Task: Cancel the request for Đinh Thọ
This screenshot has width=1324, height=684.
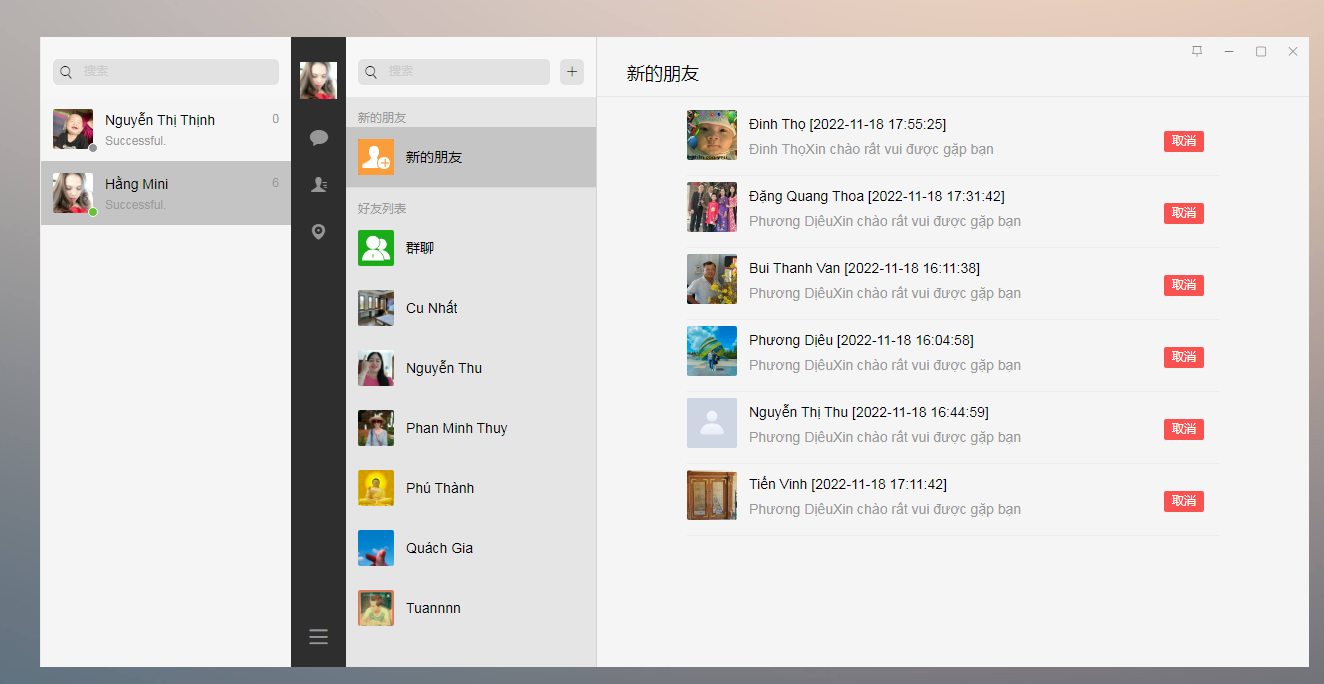Action: 1183,141
